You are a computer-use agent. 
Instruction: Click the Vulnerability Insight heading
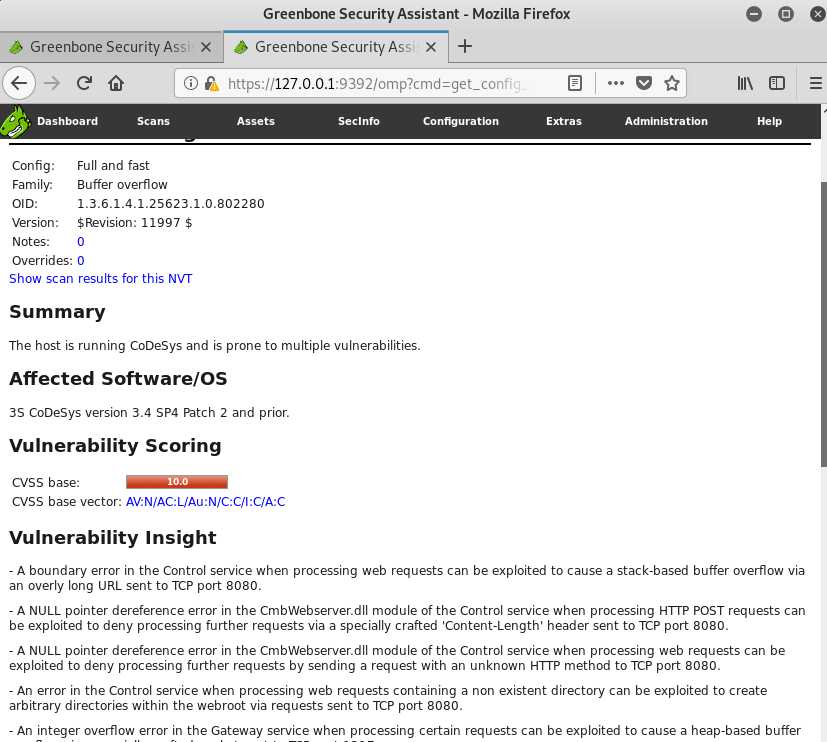(x=113, y=537)
